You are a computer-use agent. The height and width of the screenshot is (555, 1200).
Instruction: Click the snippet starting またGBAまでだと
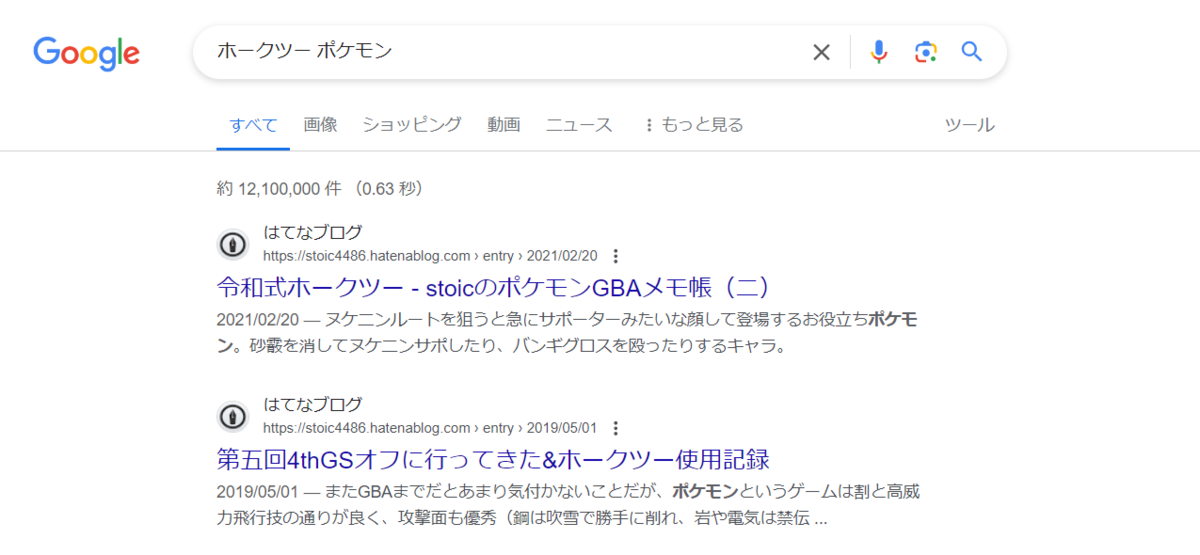pyautogui.click(x=567, y=506)
